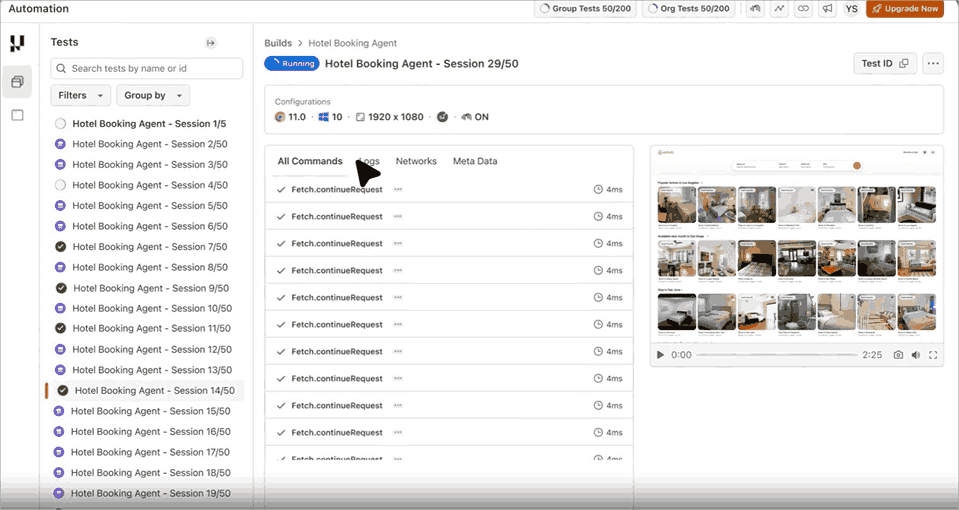Click the tunnel ON indicator in Configurations
This screenshot has width=959, height=510.
tap(475, 117)
